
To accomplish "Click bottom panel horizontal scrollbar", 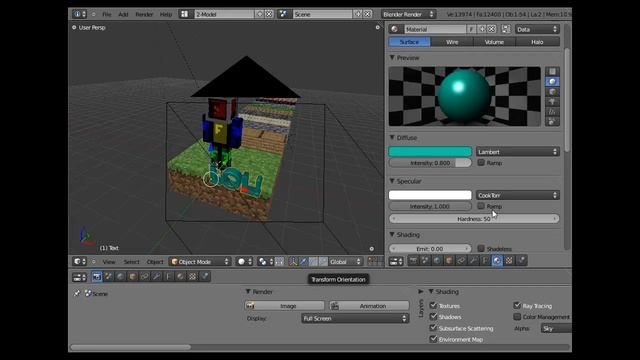I will pos(131,347).
